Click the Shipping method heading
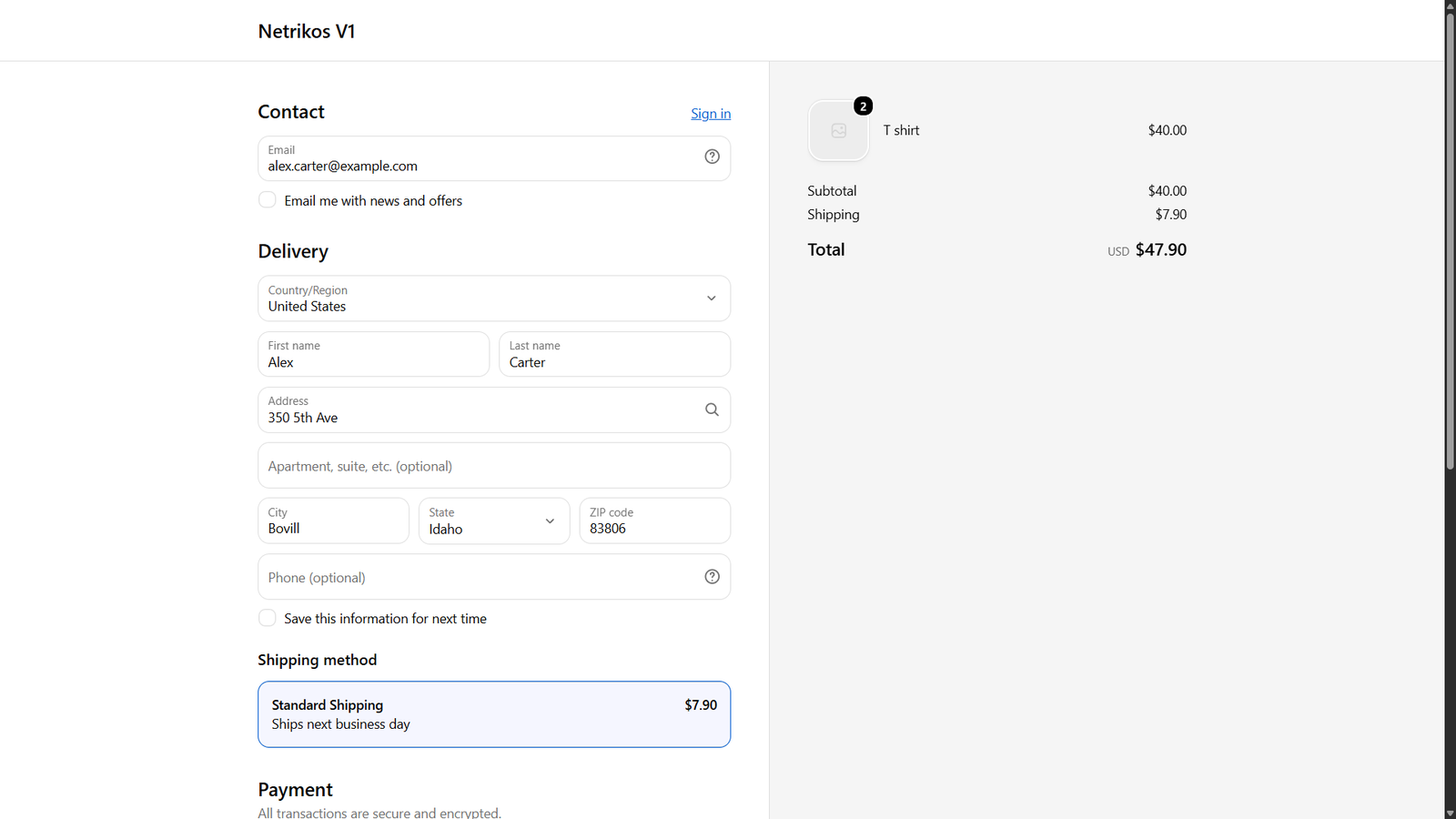Image resolution: width=1456 pixels, height=819 pixels. 317,660
